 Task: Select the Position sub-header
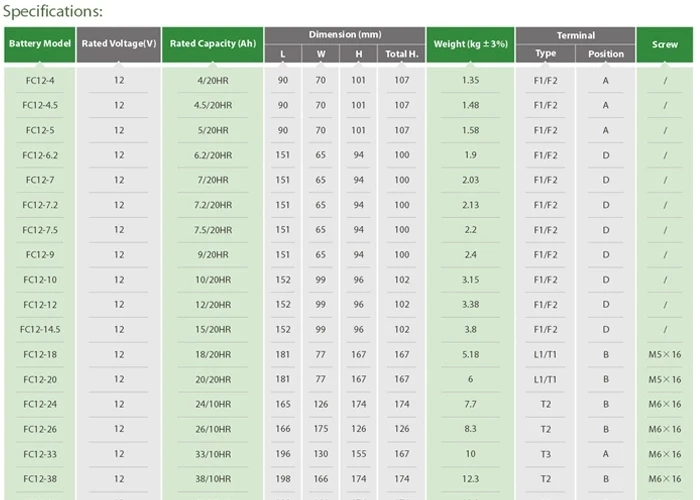tap(606, 54)
